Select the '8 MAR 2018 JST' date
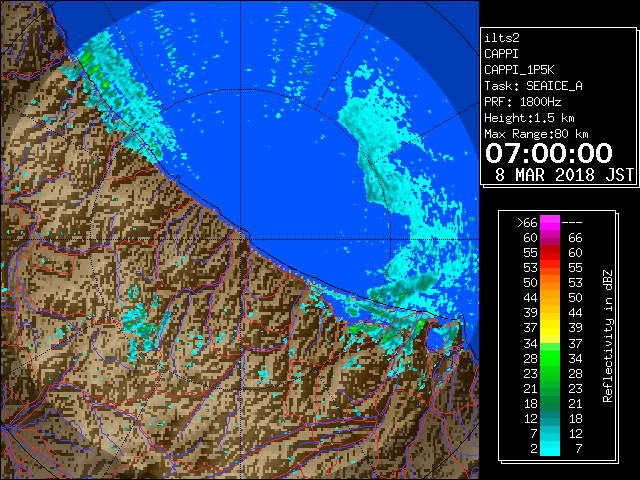Screen dimensions: 640x480 (564, 175)
